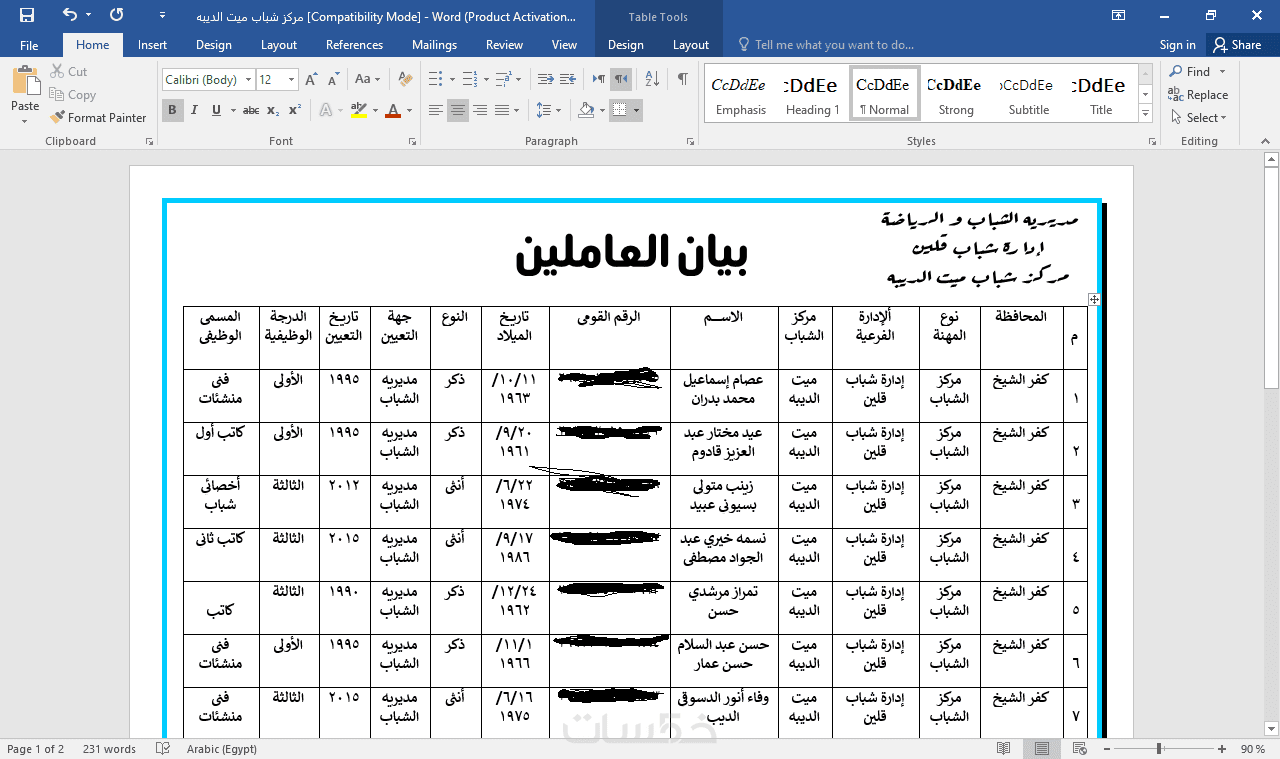Activate Format Painter

point(98,117)
